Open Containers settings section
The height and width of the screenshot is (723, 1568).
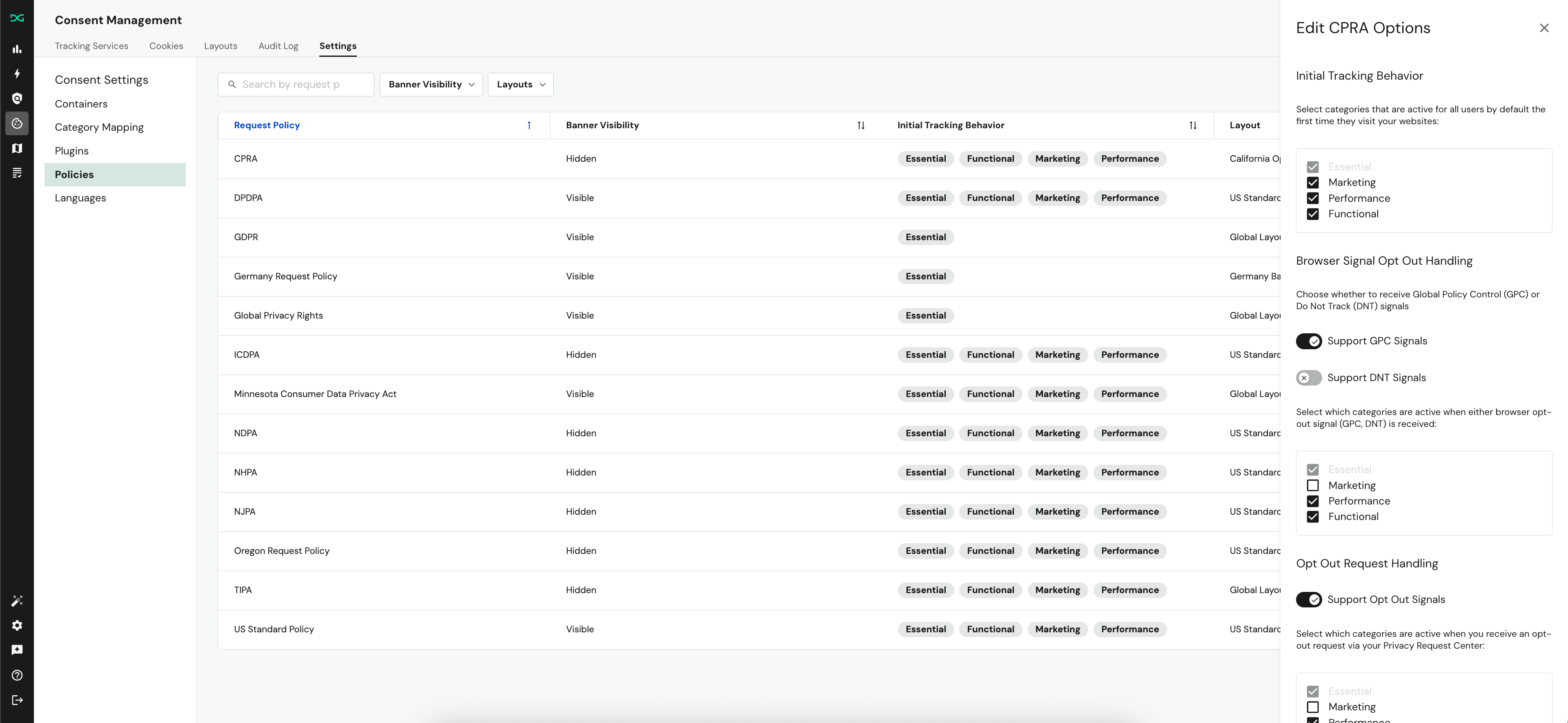click(x=81, y=104)
